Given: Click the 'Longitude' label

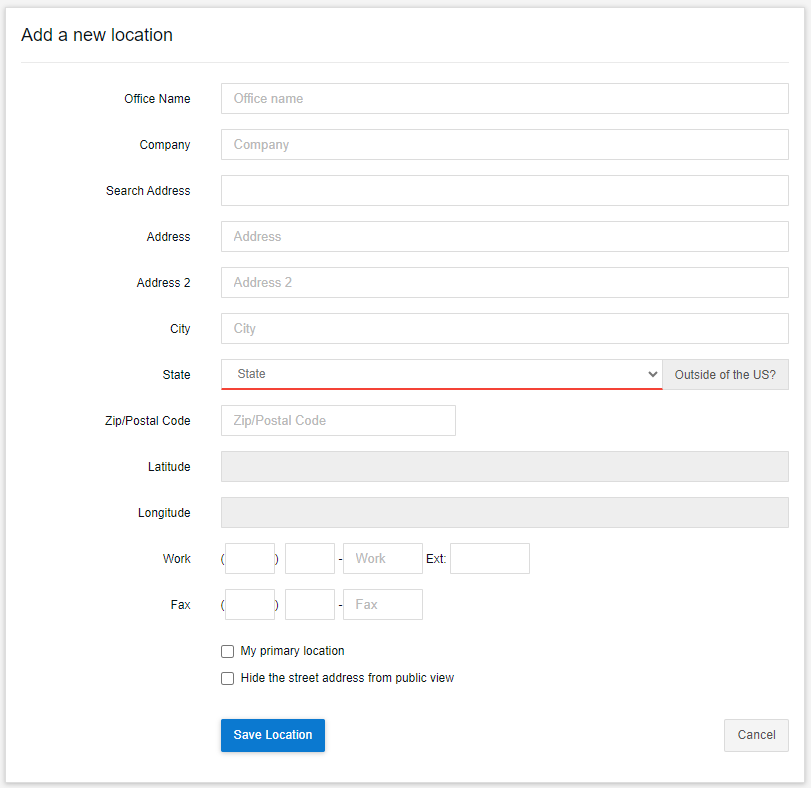Looking at the screenshot, I should pyautogui.click(x=164, y=513).
